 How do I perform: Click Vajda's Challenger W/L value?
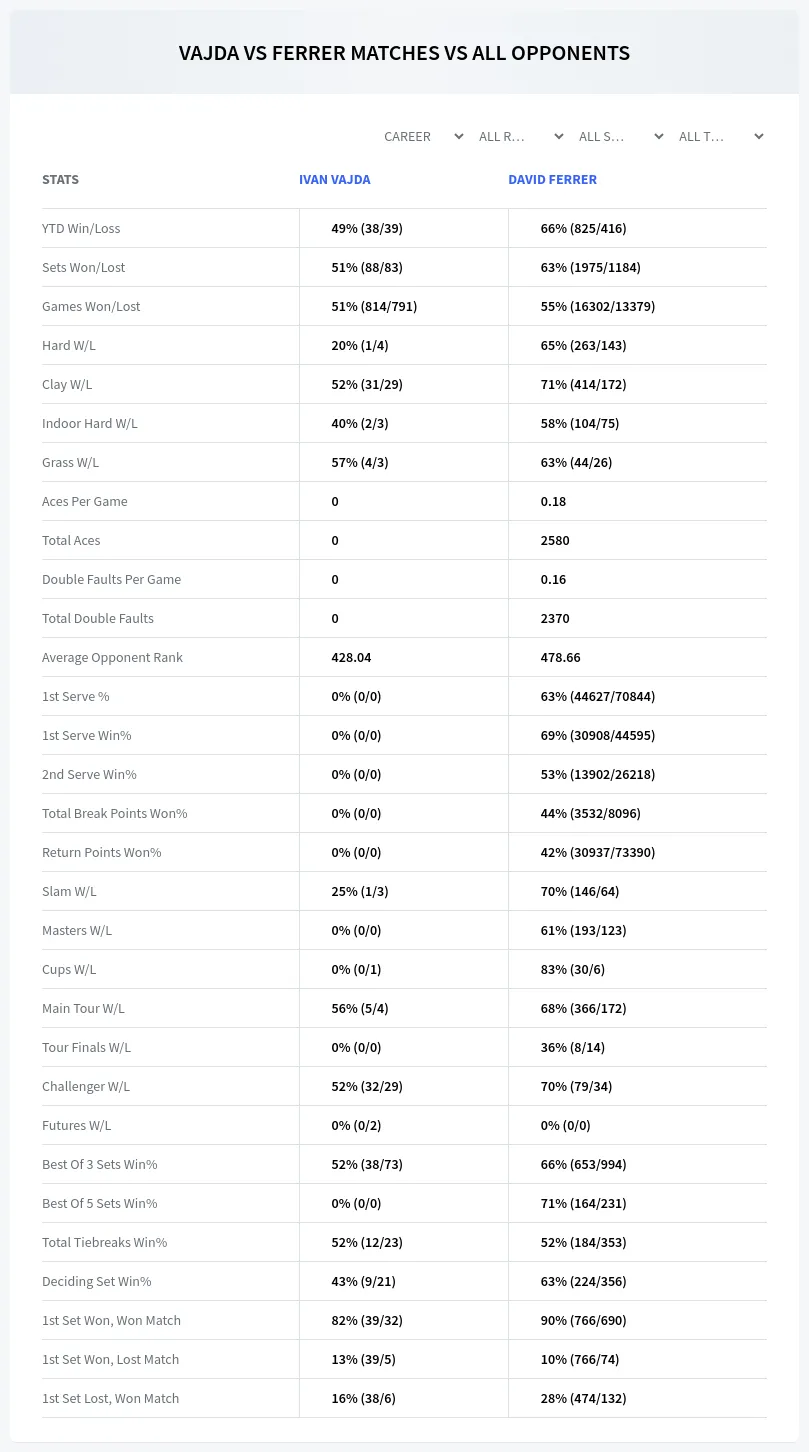(x=367, y=1086)
